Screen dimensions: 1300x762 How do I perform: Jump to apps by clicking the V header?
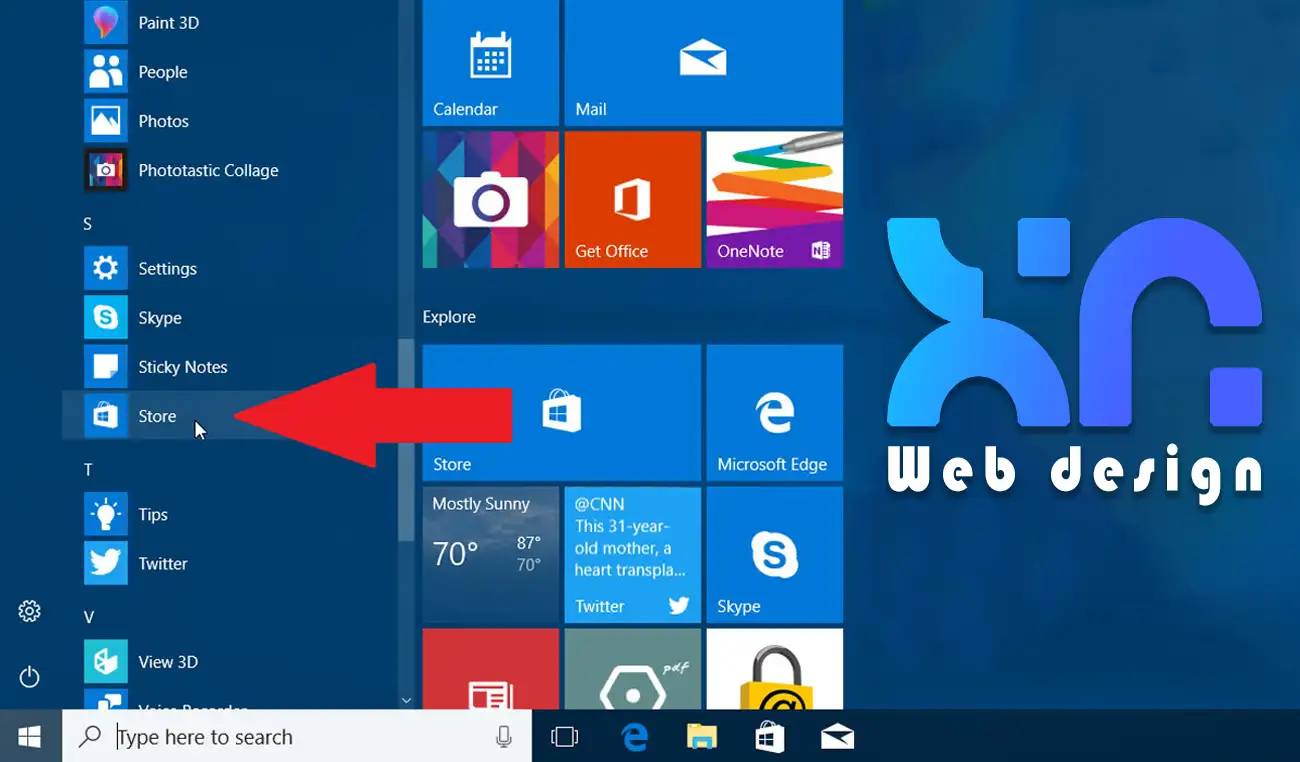pyautogui.click(x=88, y=615)
